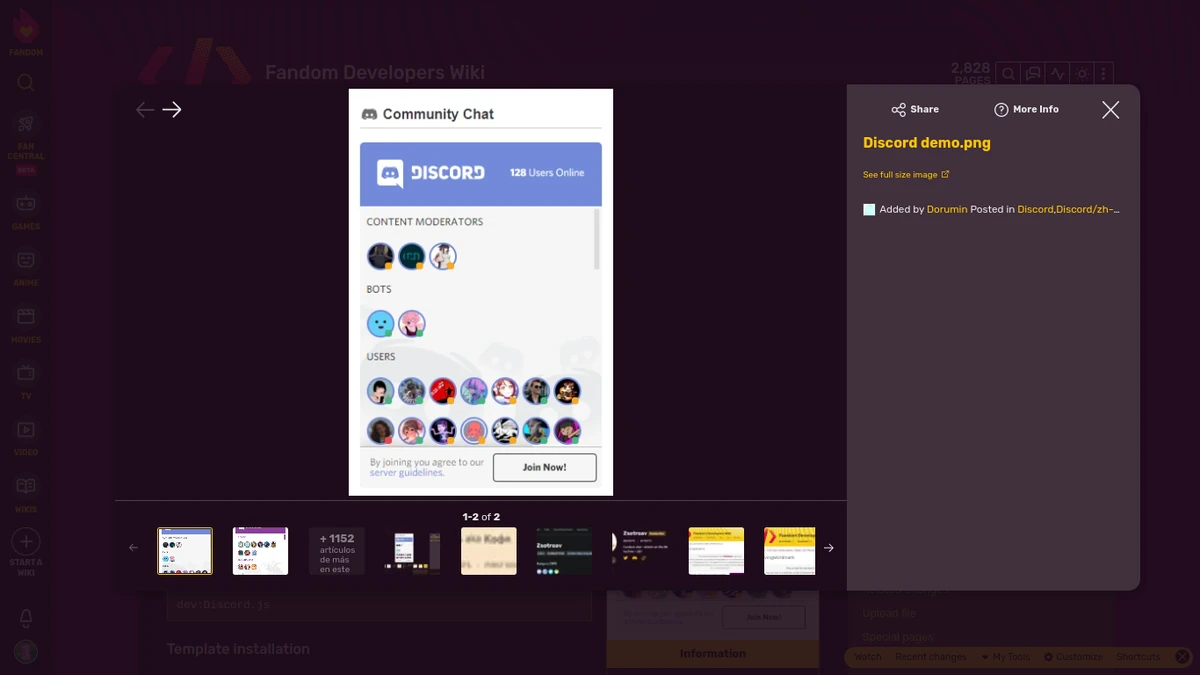Open the Video section icon
The width and height of the screenshot is (1200, 675).
coord(25,432)
